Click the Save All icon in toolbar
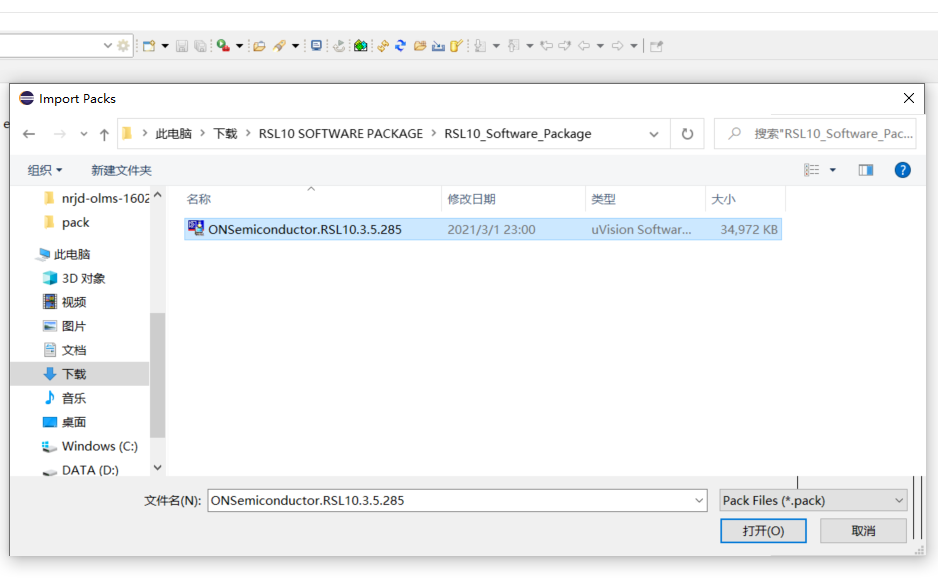This screenshot has height=582, width=938. 200,46
